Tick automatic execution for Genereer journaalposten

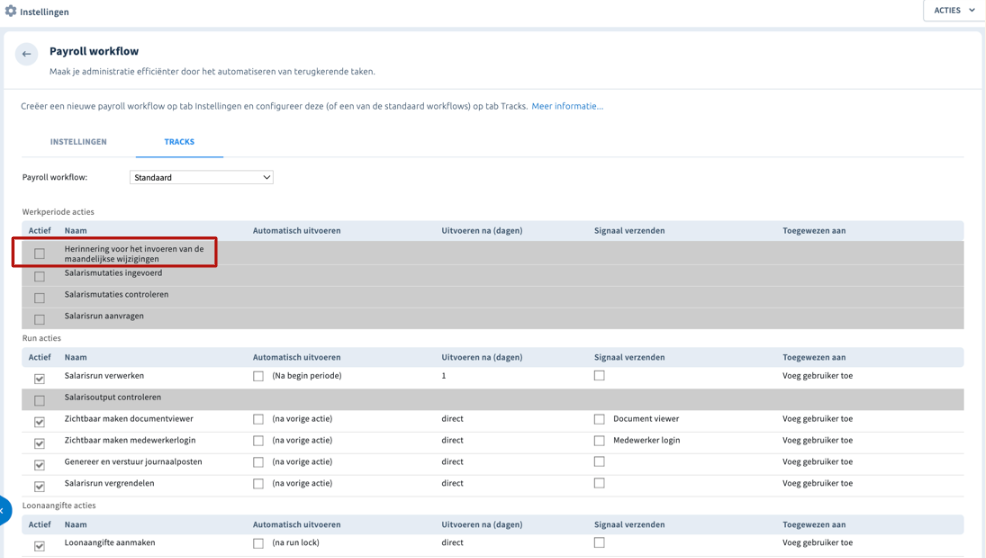tap(258, 462)
